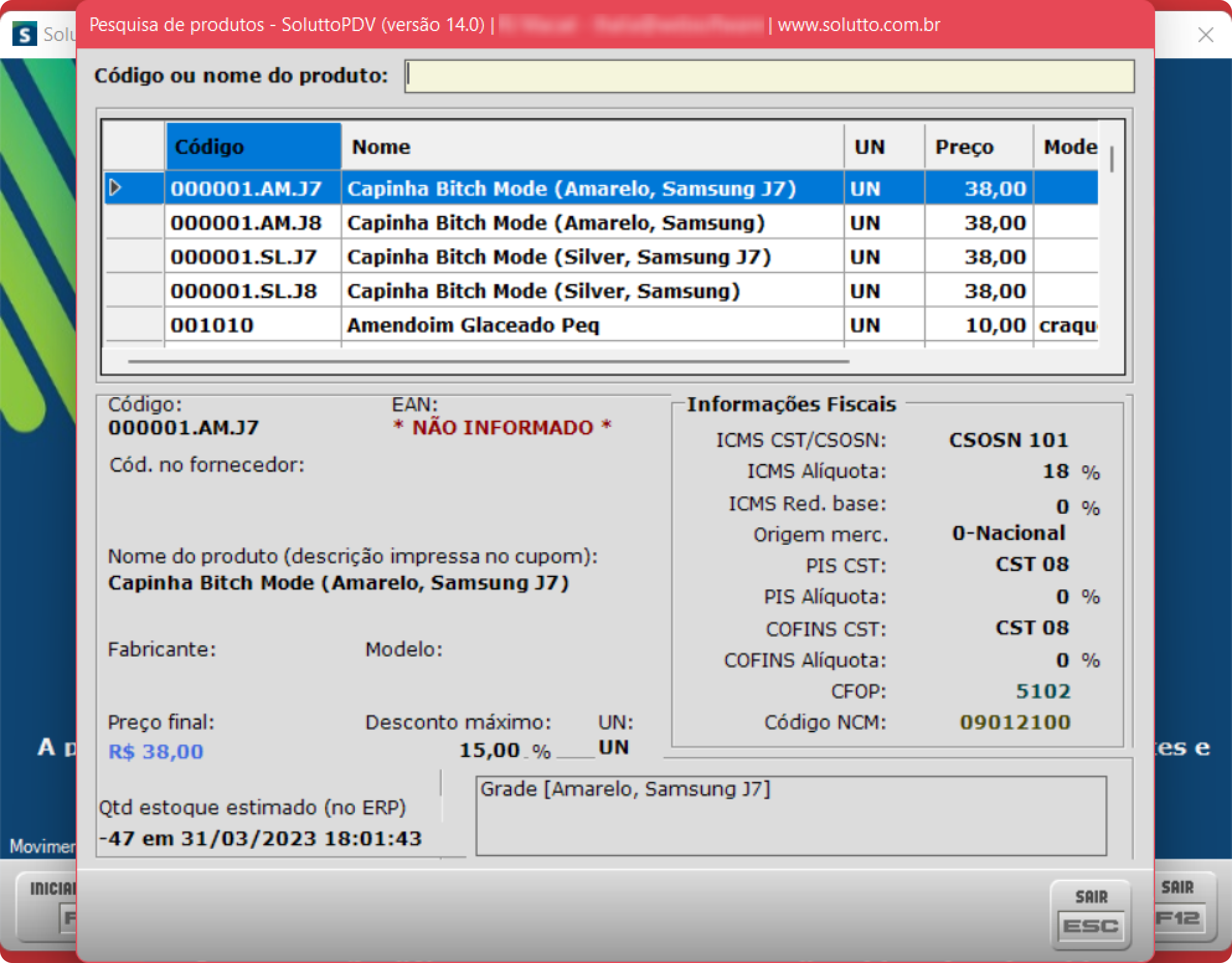Click the craqu model cell in row 001010

point(1066,325)
